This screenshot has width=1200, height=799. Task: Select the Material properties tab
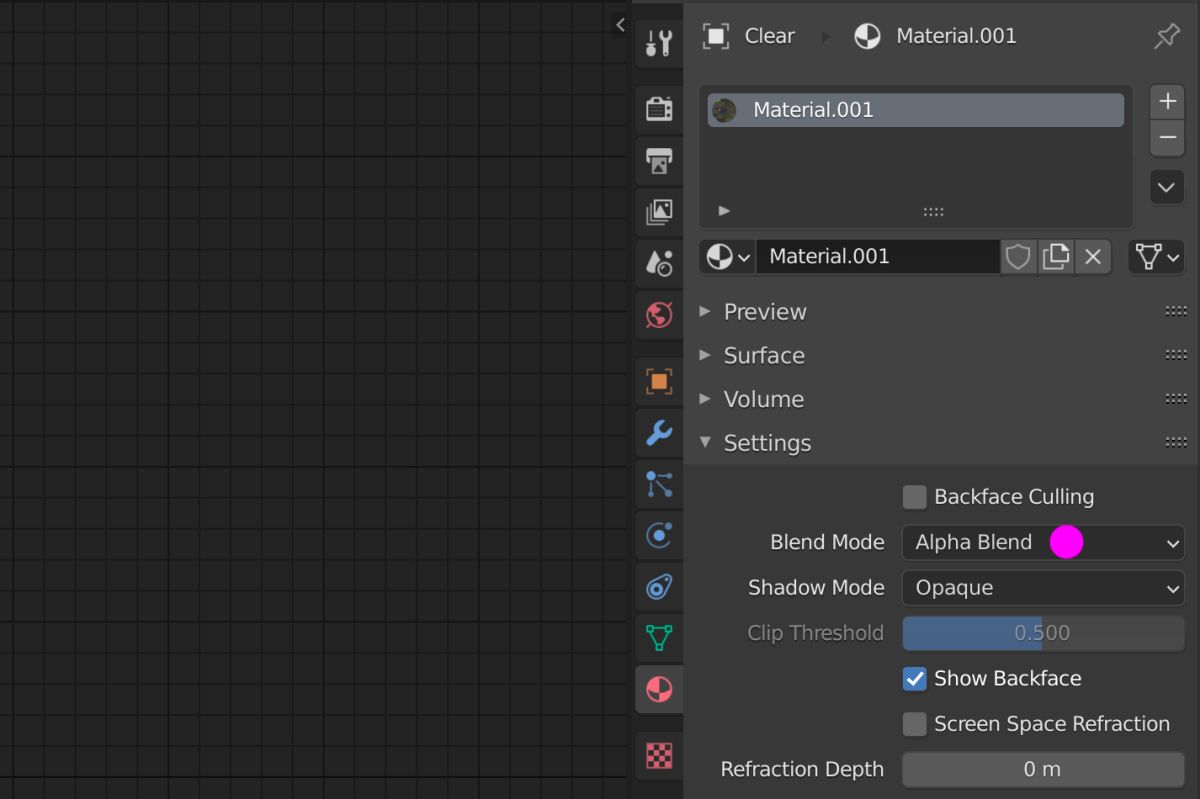pos(659,690)
